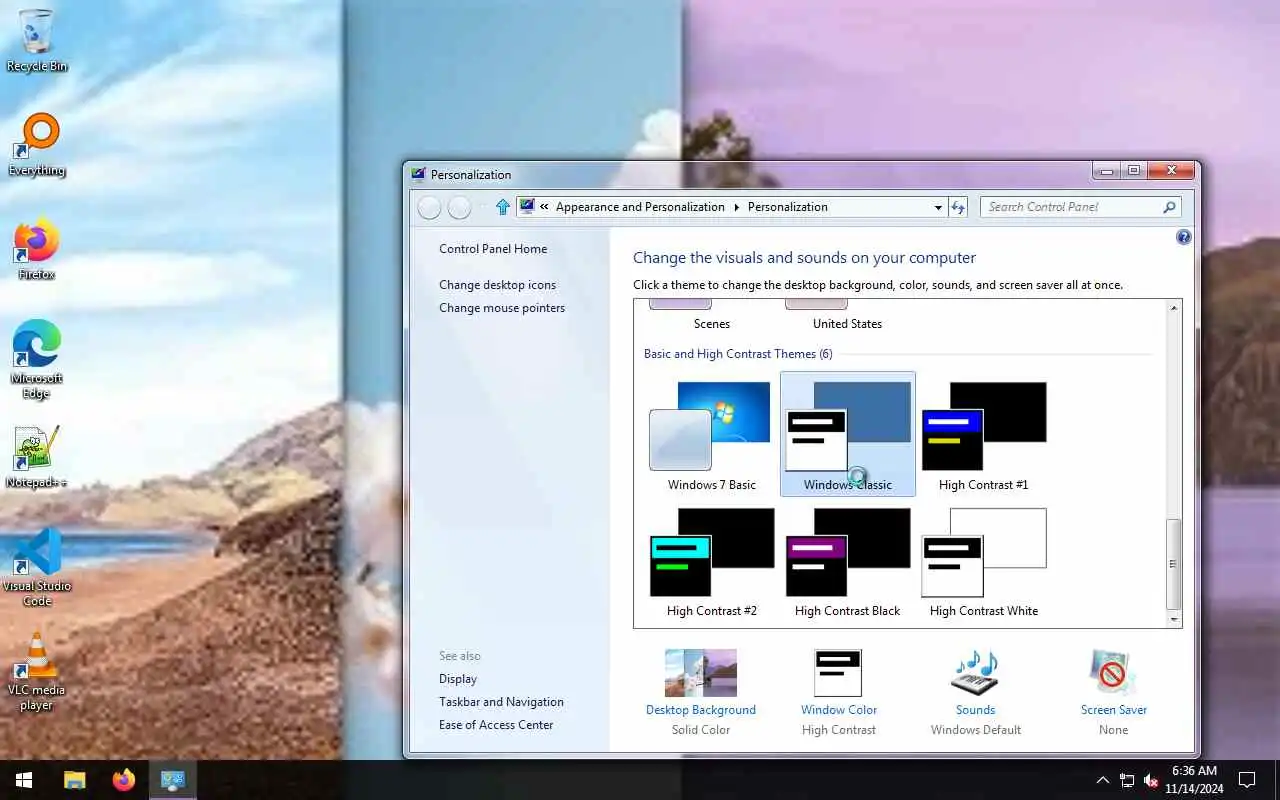Image resolution: width=1280 pixels, height=800 pixels.
Task: Select the Windows 7 Basic theme
Action: [711, 435]
